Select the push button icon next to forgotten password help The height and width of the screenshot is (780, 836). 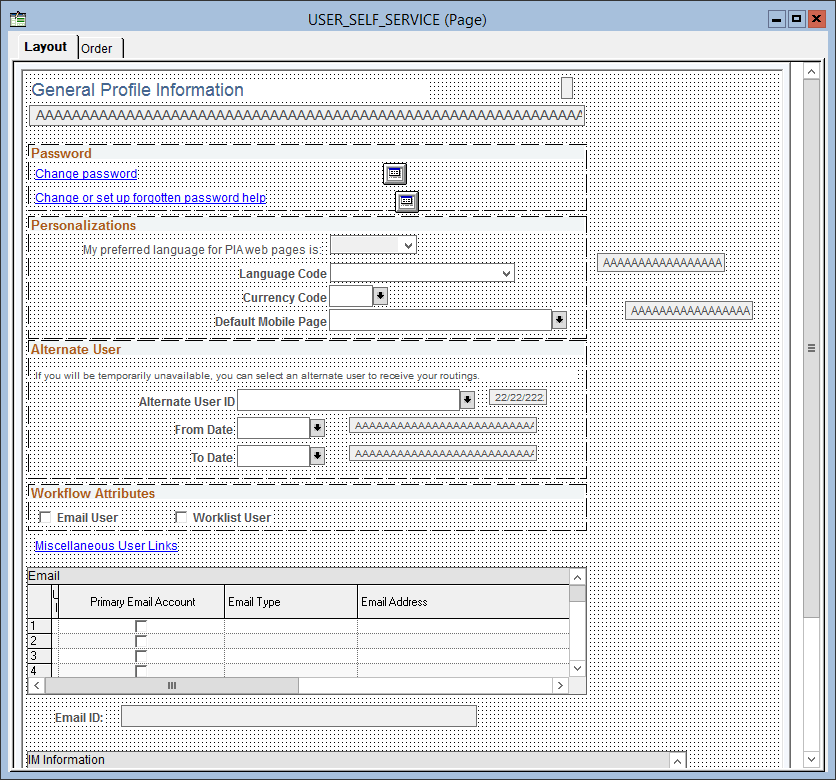(406, 201)
